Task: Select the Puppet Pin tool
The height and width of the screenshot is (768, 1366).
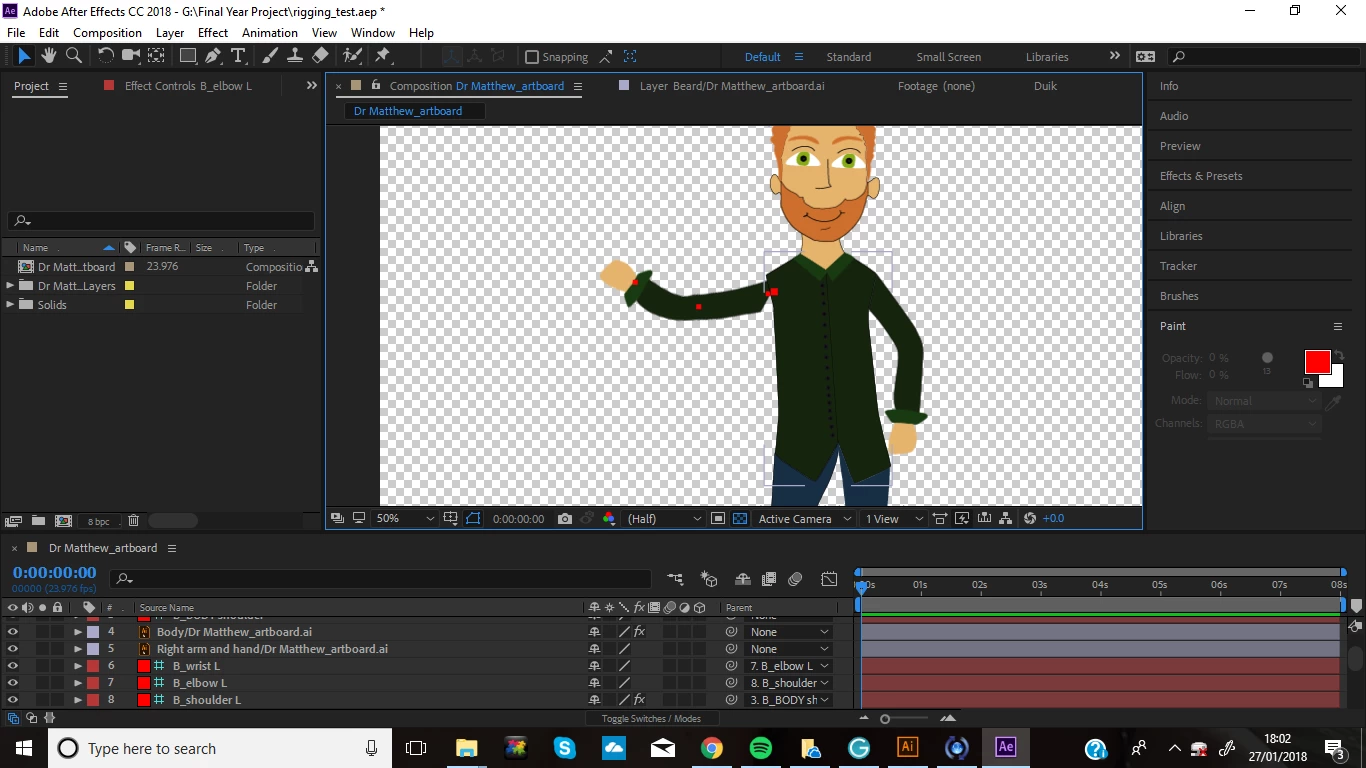Action: pos(382,56)
